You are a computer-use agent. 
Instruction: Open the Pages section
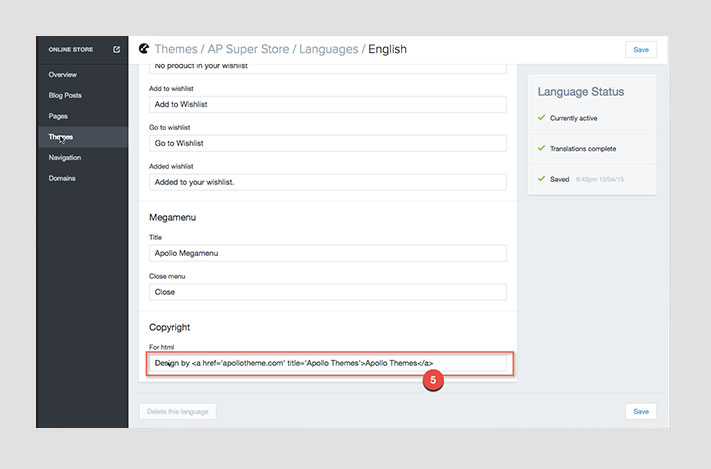[x=59, y=116]
